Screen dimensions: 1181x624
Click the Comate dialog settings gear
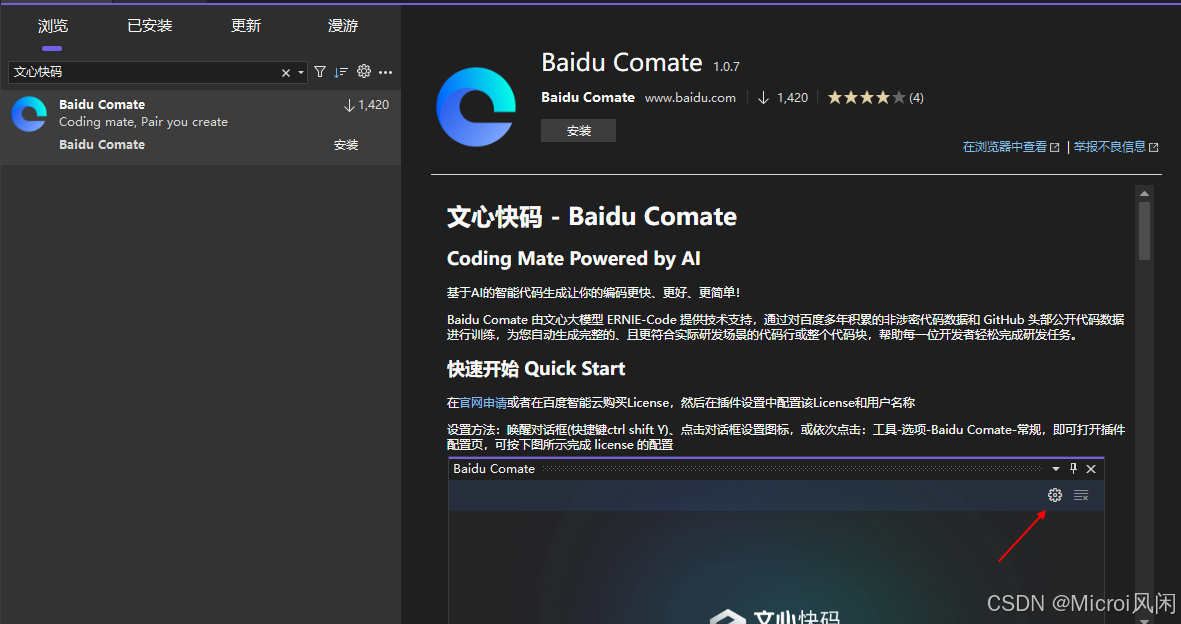[x=1054, y=495]
